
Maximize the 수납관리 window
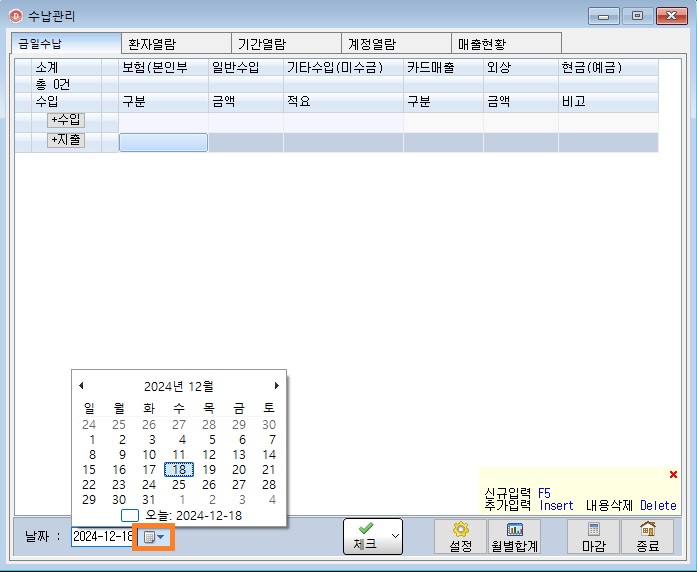[x=637, y=16]
